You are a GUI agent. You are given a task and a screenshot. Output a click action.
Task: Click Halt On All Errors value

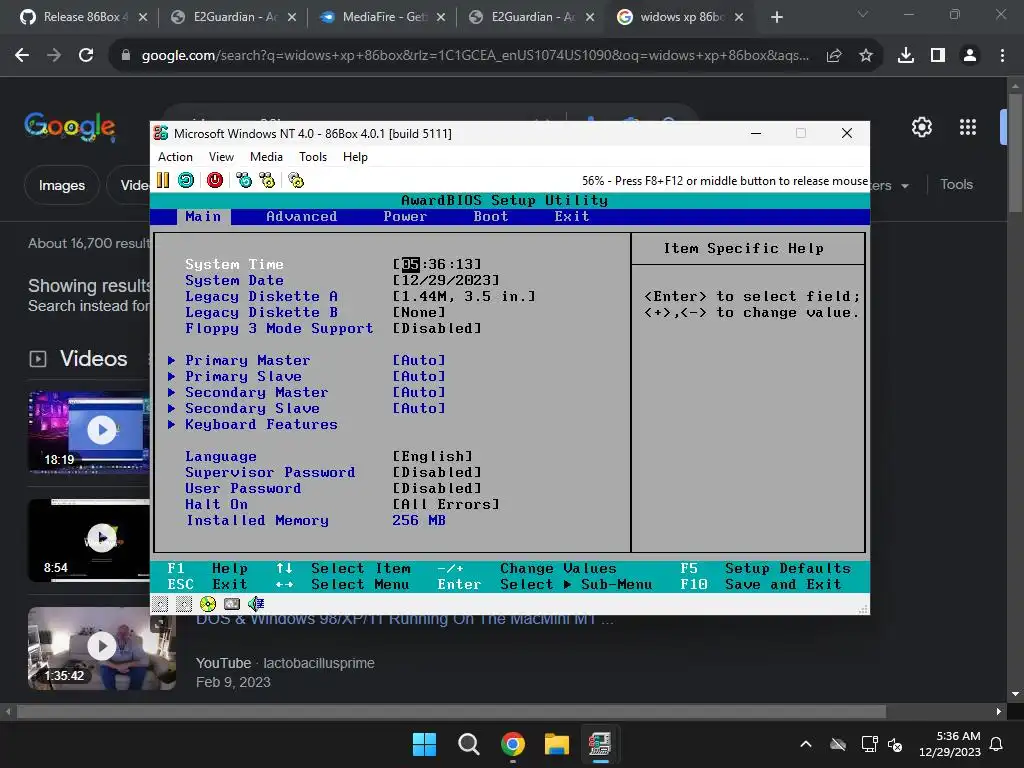(x=446, y=505)
